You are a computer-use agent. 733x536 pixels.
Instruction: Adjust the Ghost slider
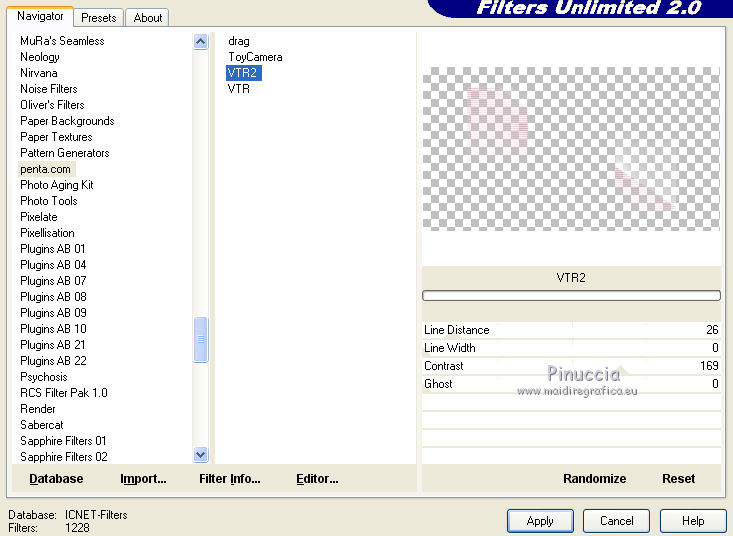point(571,384)
